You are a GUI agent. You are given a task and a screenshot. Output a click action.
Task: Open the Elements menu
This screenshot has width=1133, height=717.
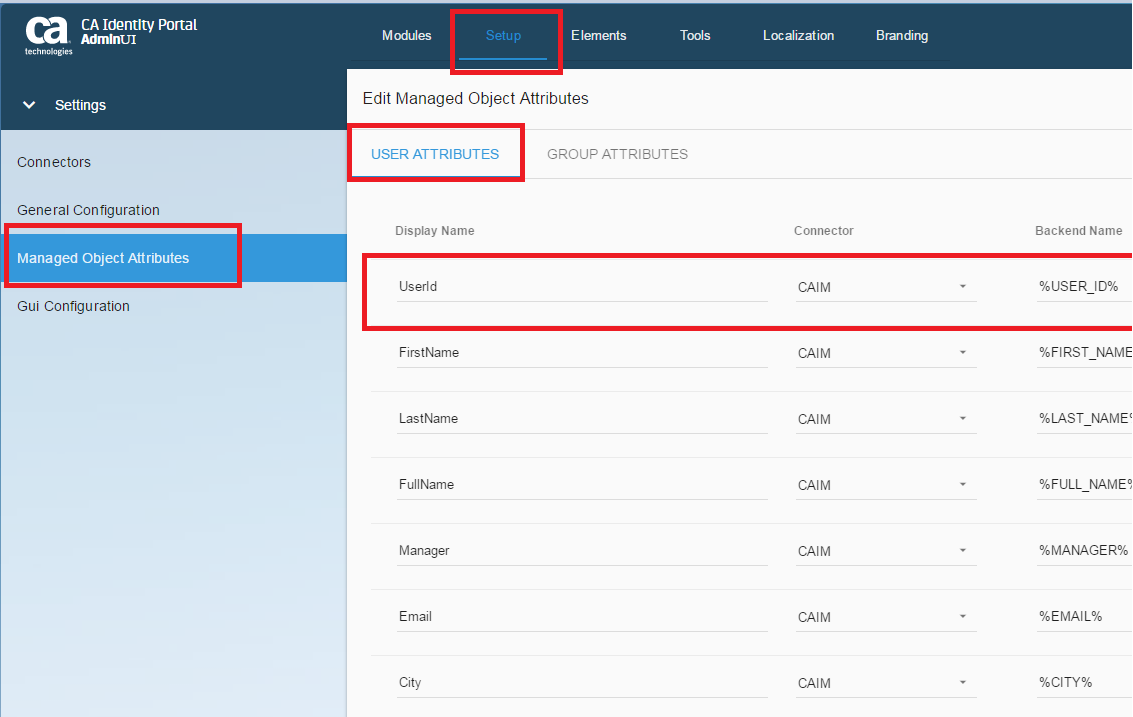(x=598, y=35)
